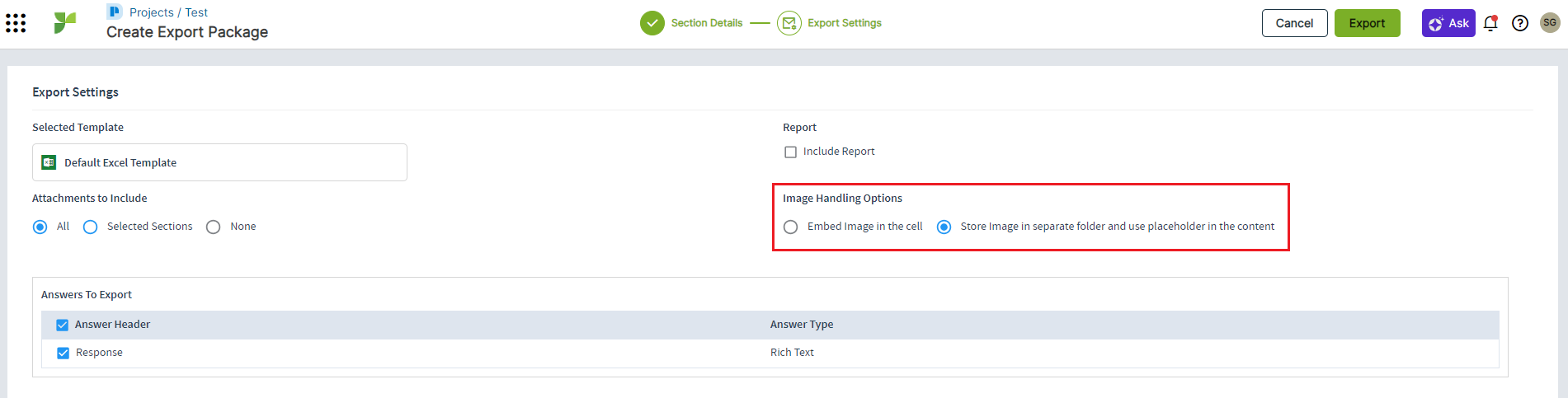1568x398 pixels.
Task: Click the Excel icon in Default Excel Template
Action: pyautogui.click(x=49, y=162)
